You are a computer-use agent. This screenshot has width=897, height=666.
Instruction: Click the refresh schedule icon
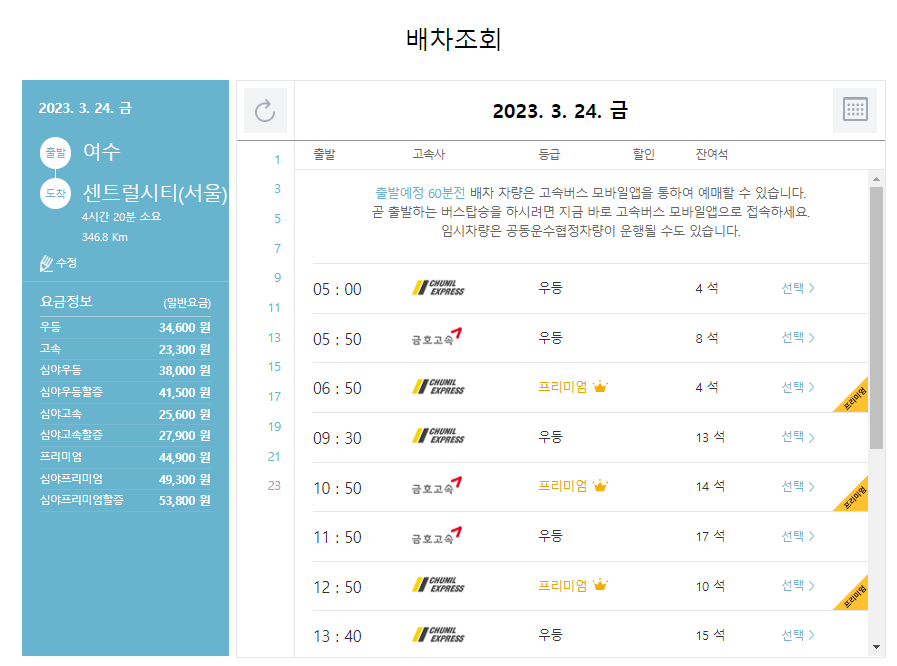click(x=265, y=110)
